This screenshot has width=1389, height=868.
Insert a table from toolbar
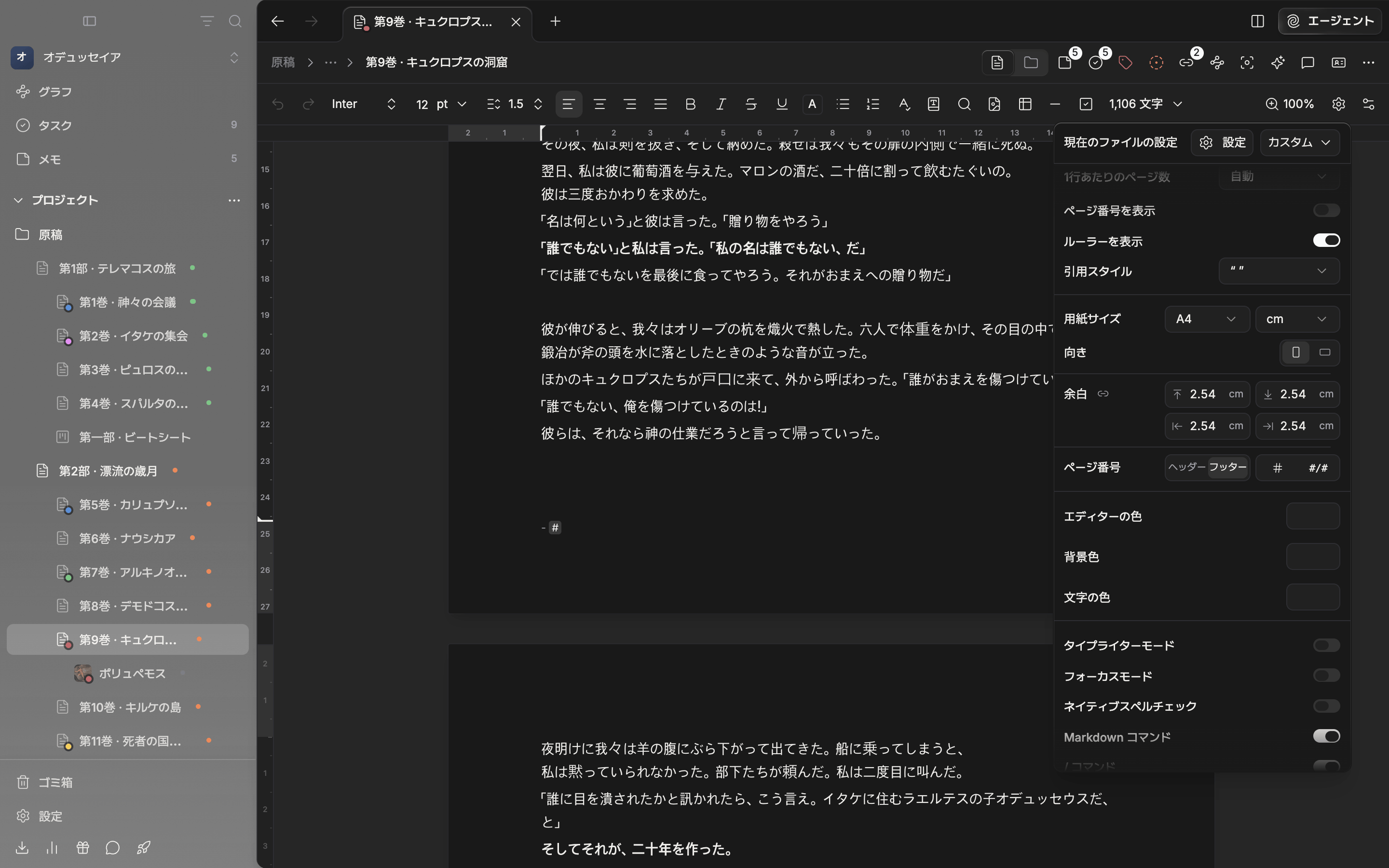[1025, 104]
